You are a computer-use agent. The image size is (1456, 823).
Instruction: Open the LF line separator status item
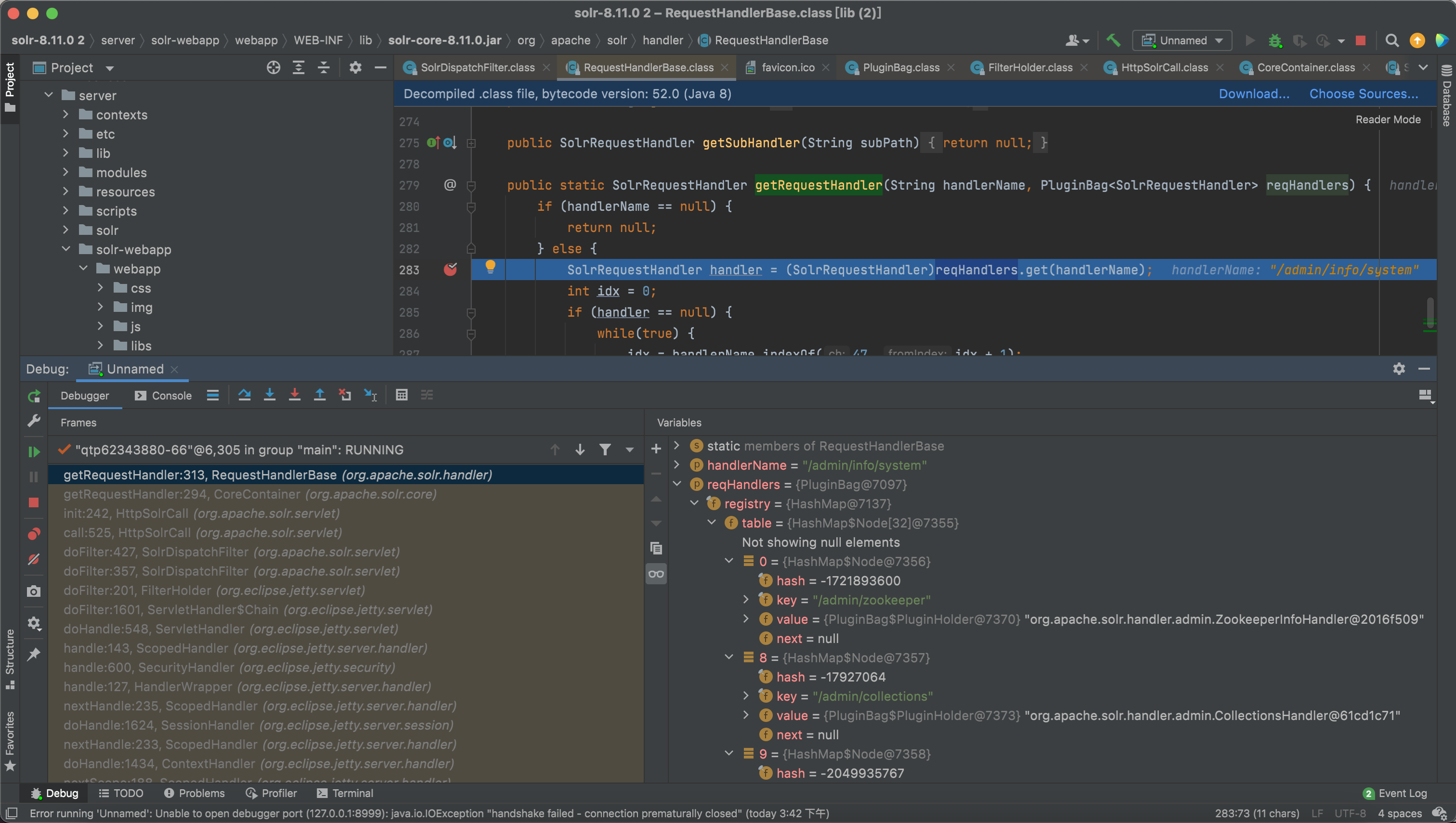1317,813
